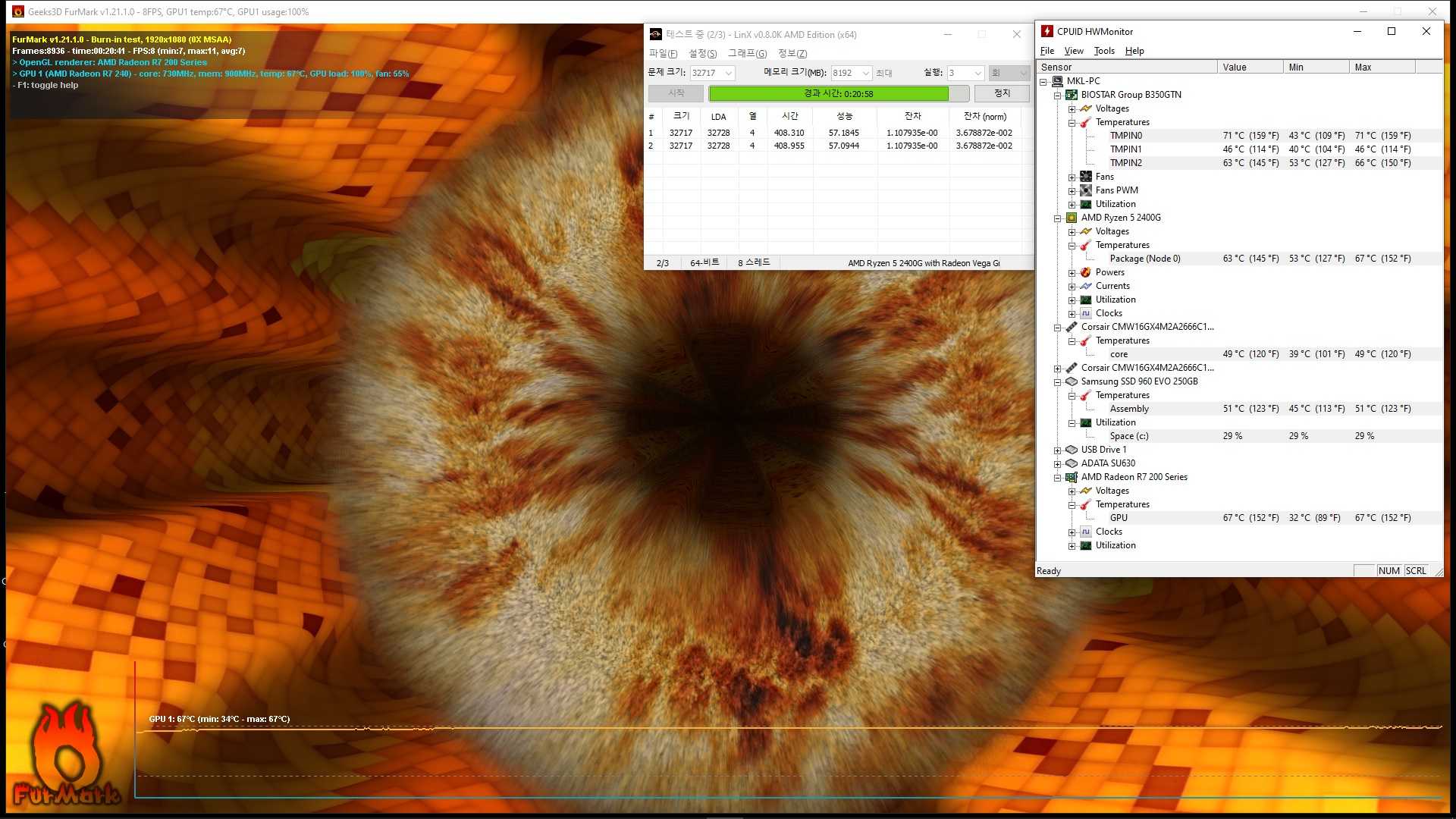Click the FurMark logo in bottom corner

(x=67, y=755)
